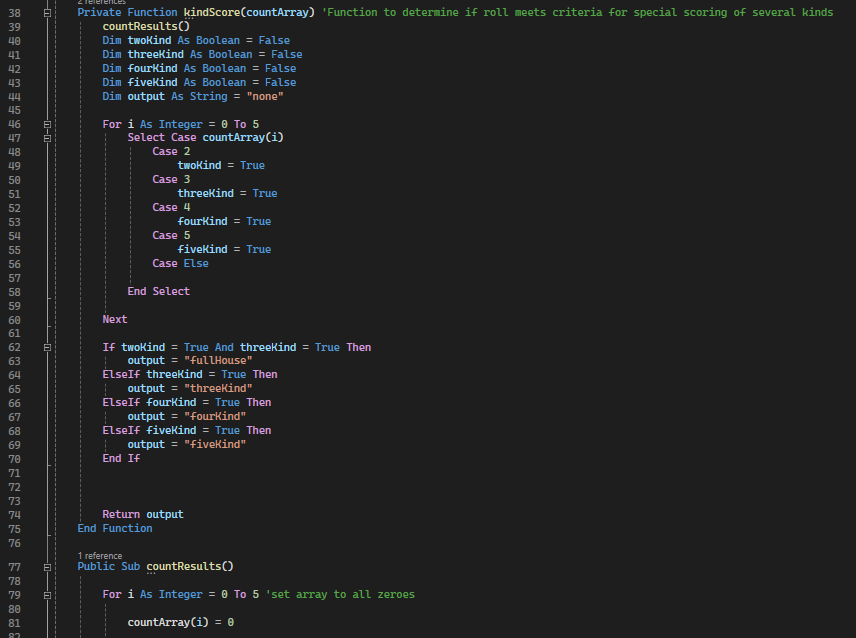This screenshot has width=856, height=638.
Task: Click line number 74 in the gutter
Action: pyautogui.click(x=15, y=515)
